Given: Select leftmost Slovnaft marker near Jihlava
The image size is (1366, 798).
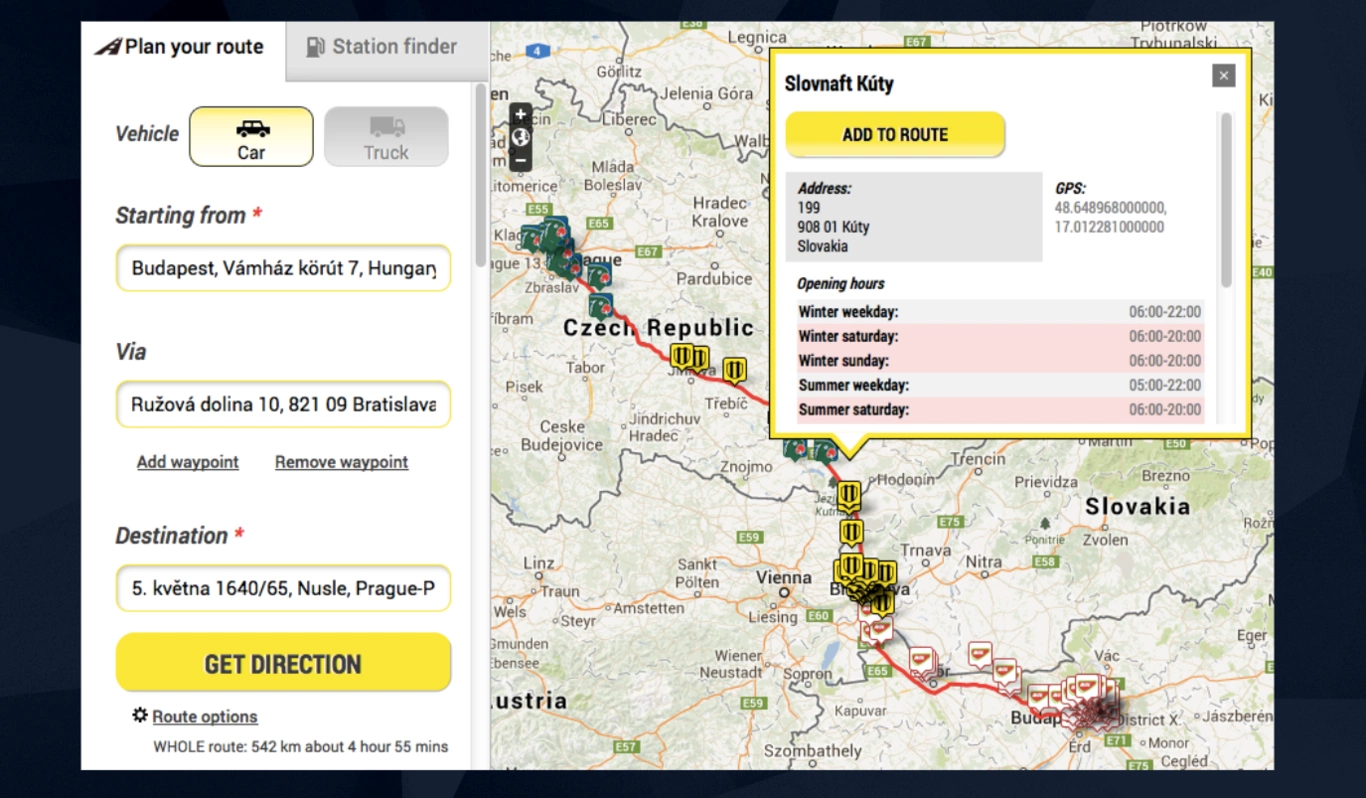Looking at the screenshot, I should [x=682, y=356].
